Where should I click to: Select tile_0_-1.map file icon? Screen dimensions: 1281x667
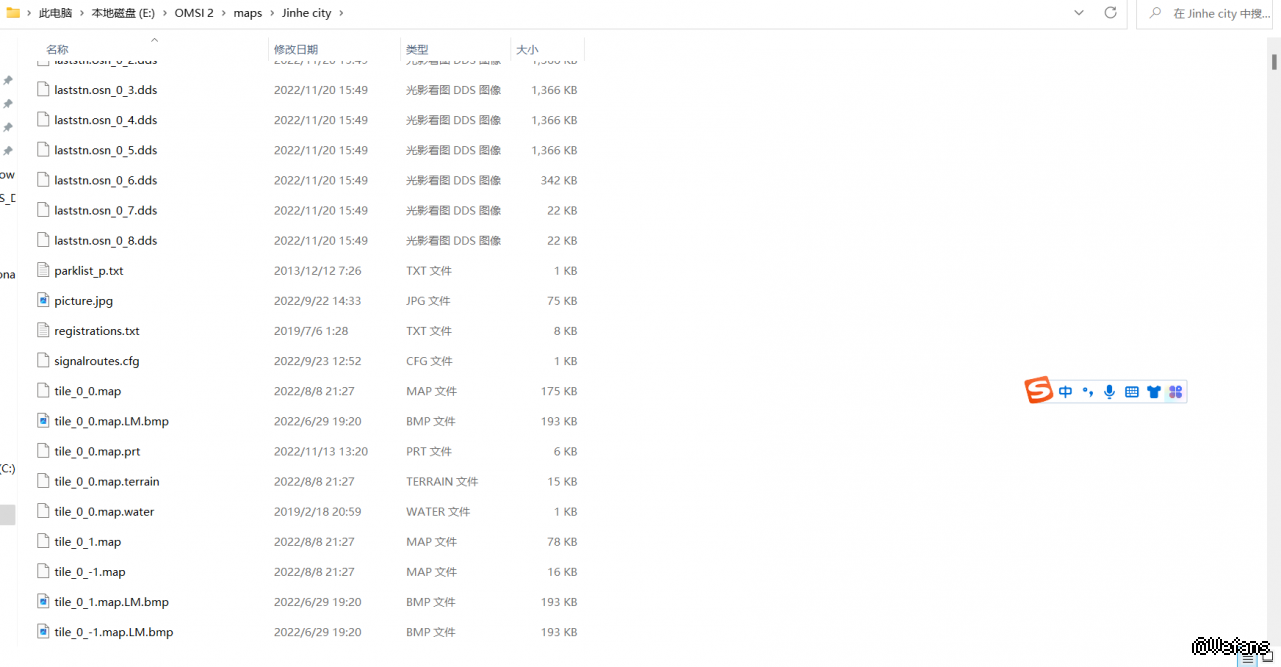coord(43,571)
